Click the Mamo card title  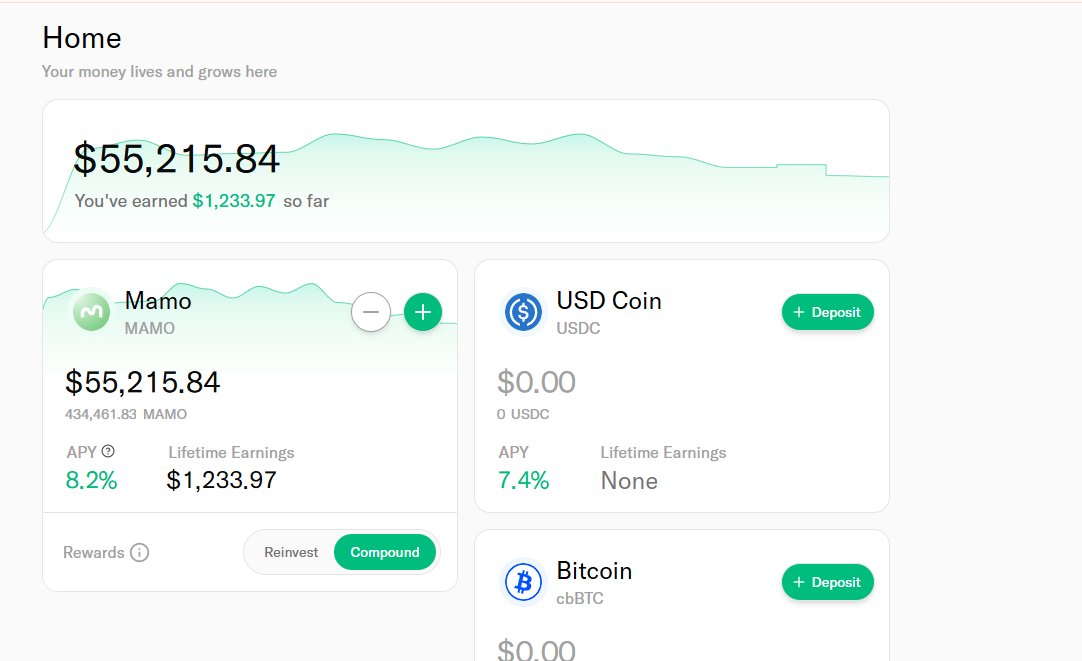click(158, 301)
